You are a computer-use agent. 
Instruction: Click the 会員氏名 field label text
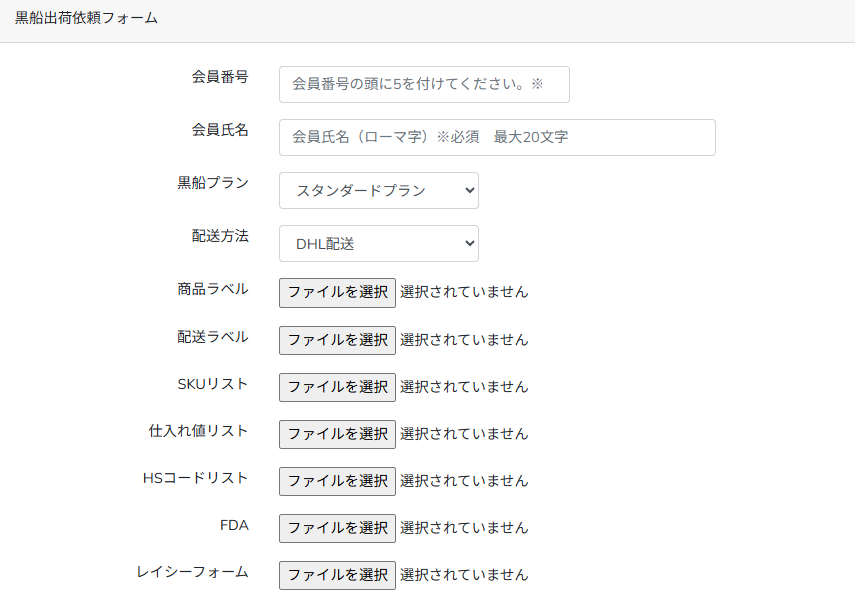pyautogui.click(x=220, y=130)
